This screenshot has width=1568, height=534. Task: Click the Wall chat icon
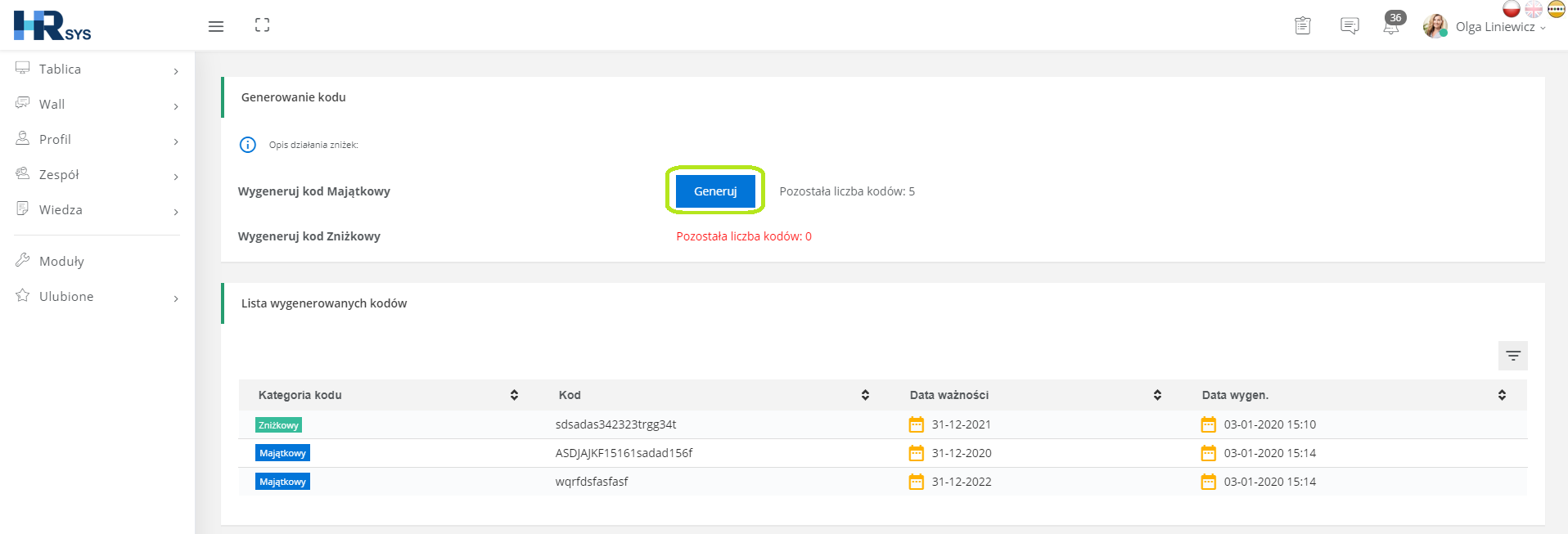[23, 103]
